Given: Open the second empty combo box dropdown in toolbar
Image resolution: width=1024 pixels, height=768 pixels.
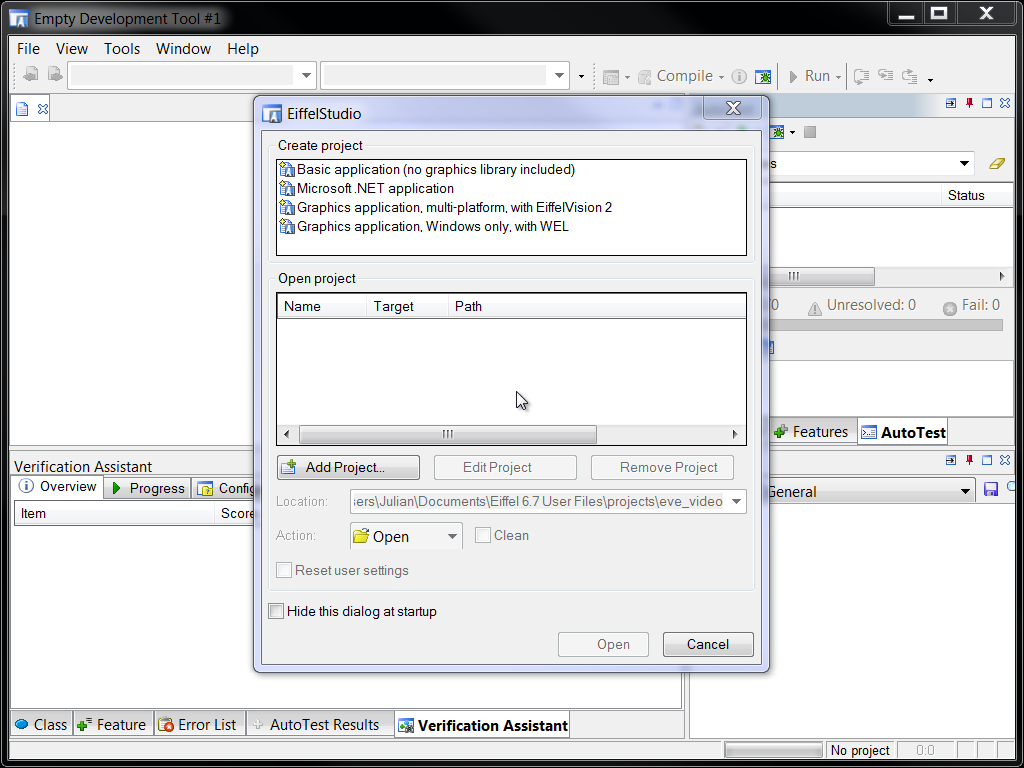Looking at the screenshot, I should (559, 75).
